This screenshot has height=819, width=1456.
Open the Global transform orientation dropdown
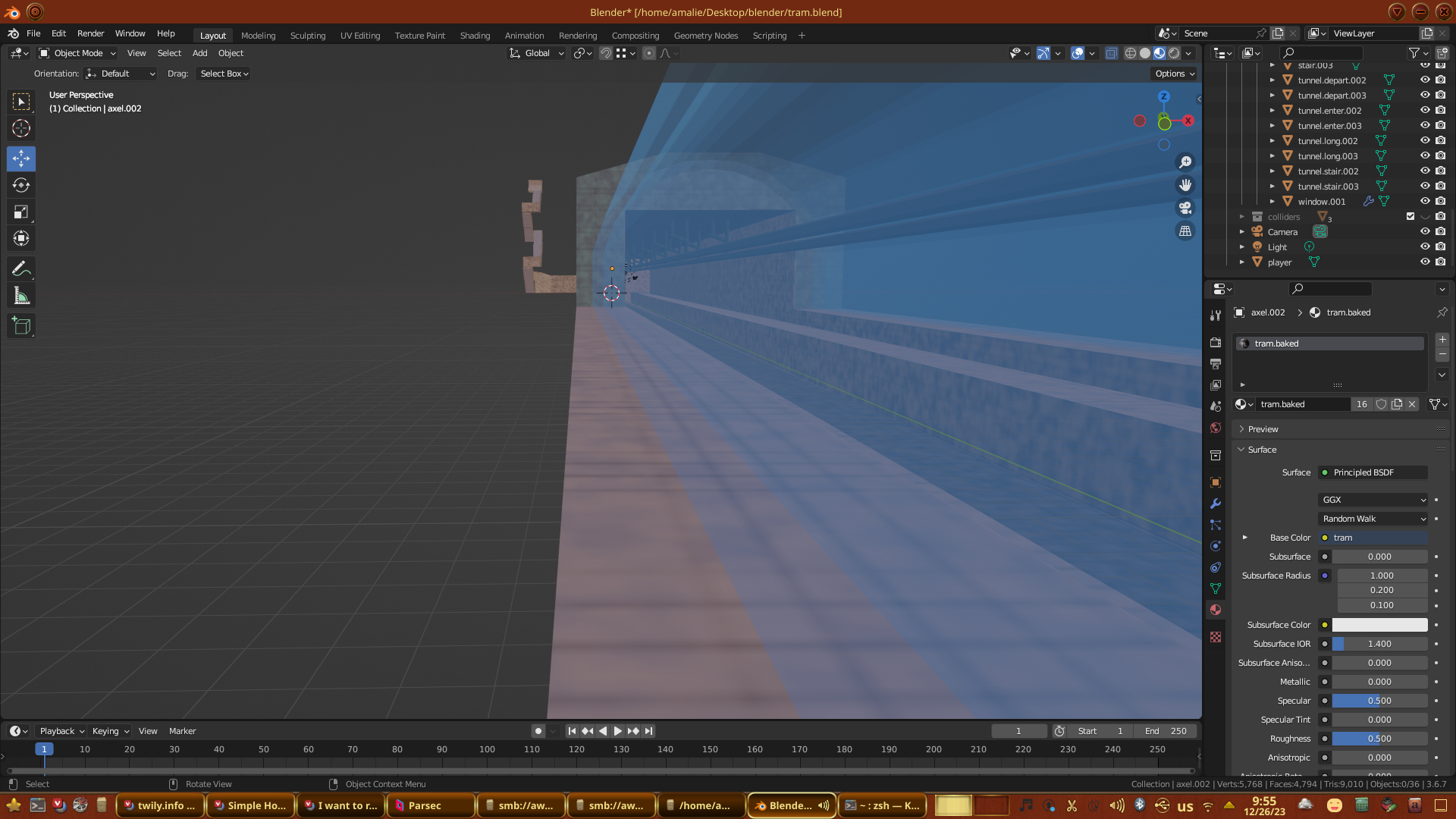(x=537, y=53)
